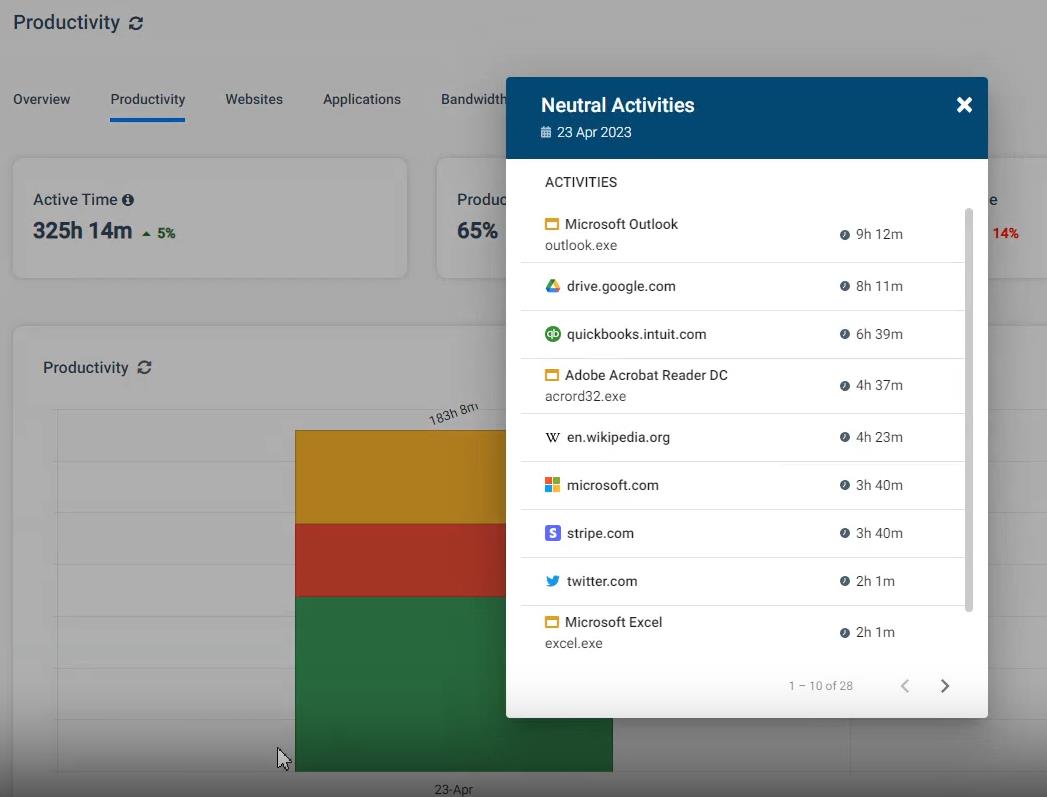Image resolution: width=1047 pixels, height=797 pixels.
Task: Click the 65% productive value
Action: 477,231
